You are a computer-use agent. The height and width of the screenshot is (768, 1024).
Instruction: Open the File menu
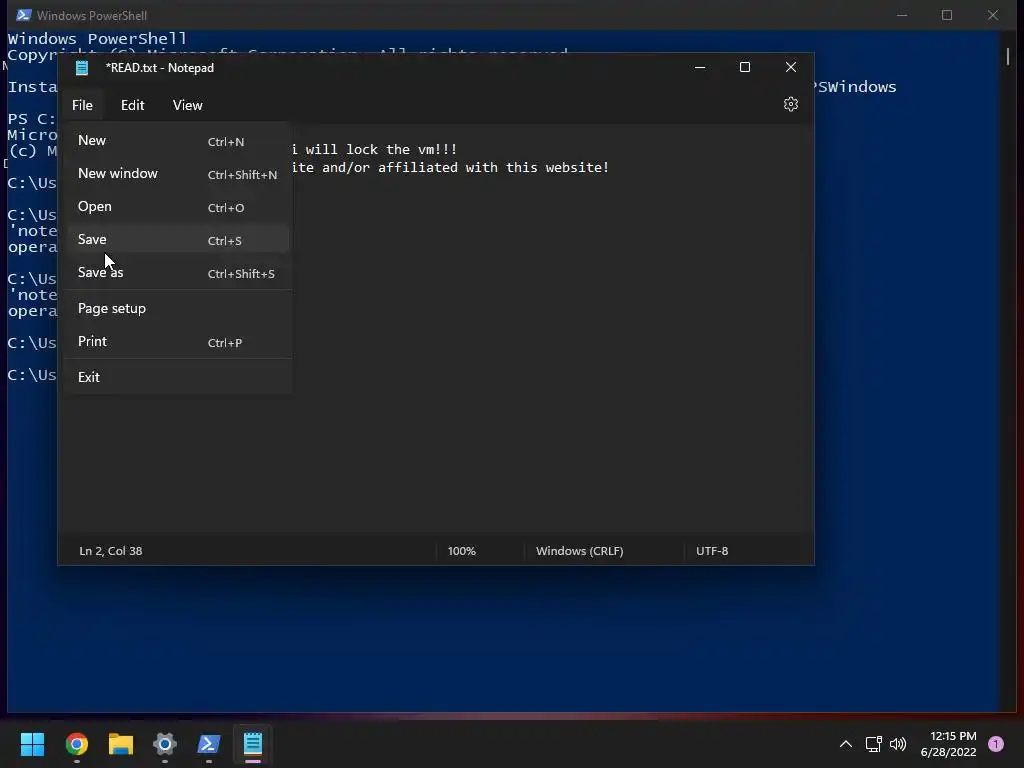click(x=82, y=105)
